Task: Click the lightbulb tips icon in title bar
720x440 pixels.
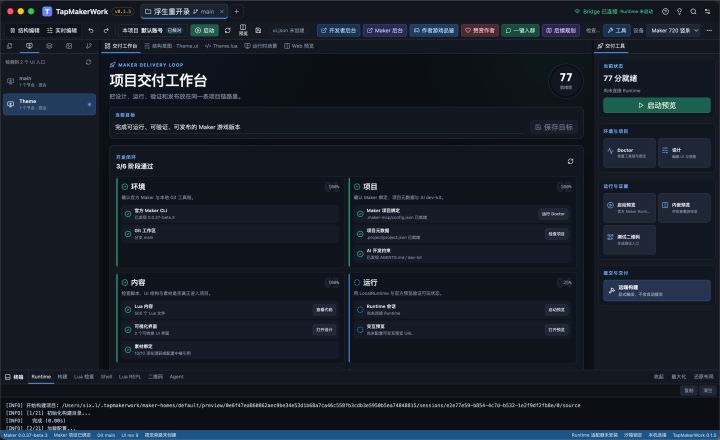Action: click(x=679, y=11)
